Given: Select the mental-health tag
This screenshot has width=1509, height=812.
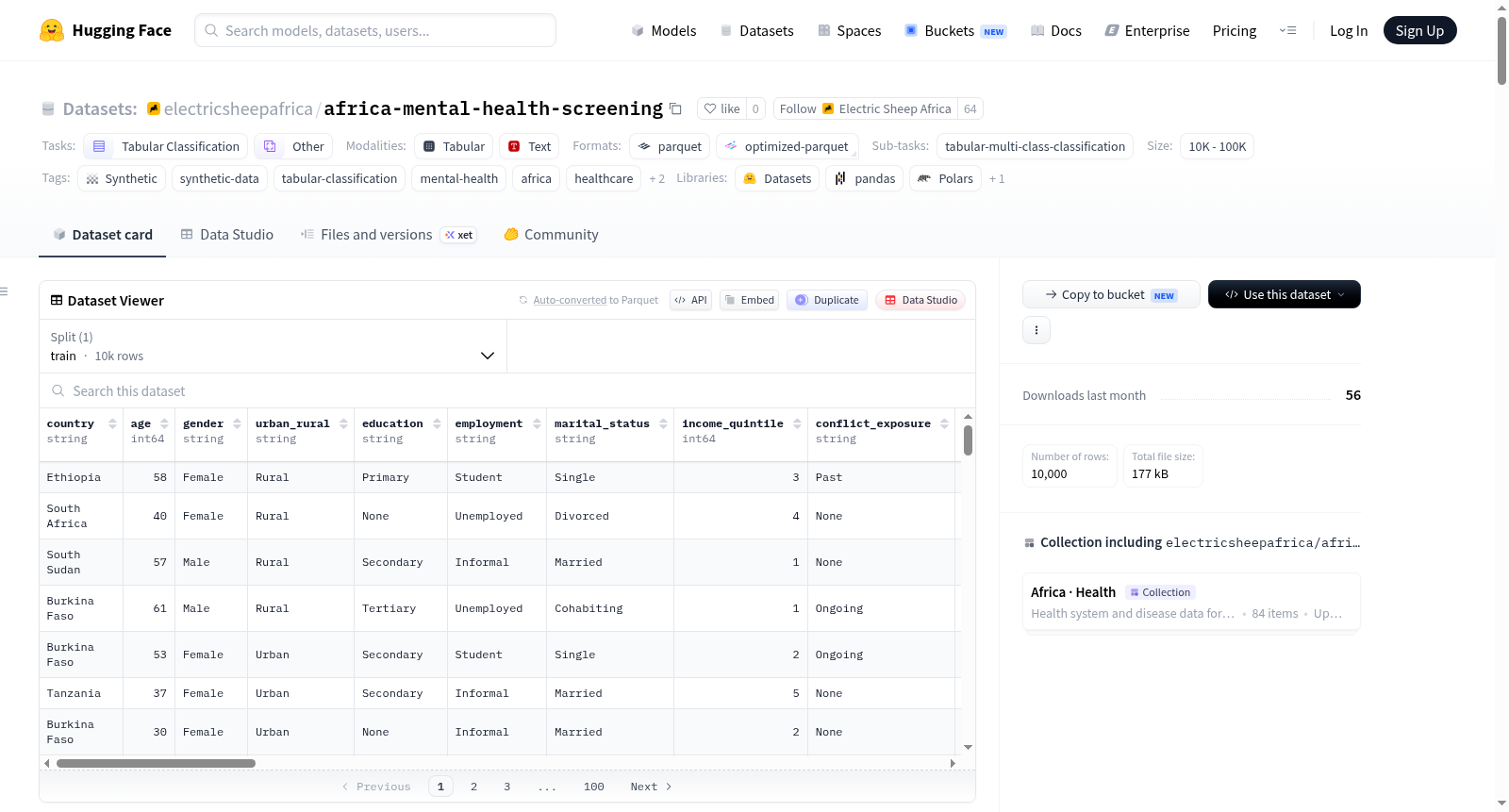Looking at the screenshot, I should 459,178.
